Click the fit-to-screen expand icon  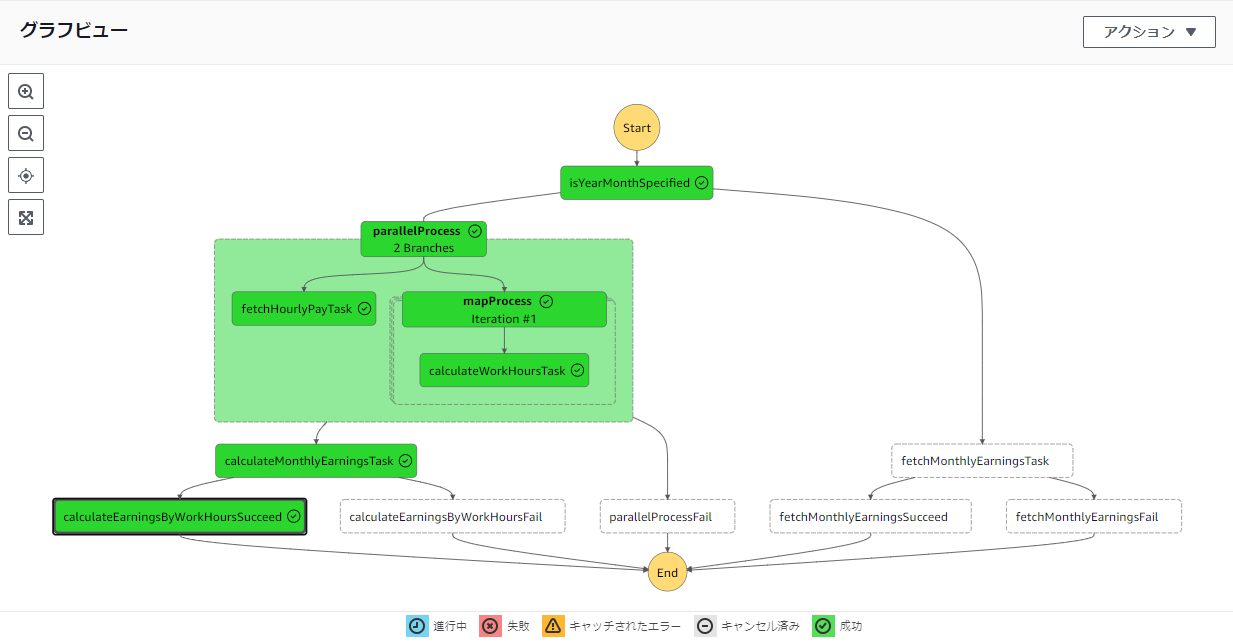tap(26, 216)
